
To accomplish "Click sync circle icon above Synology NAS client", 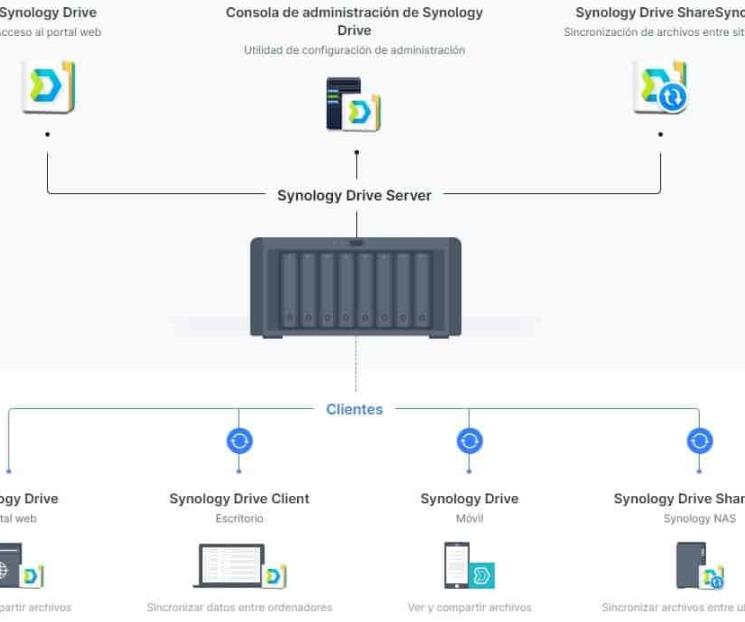I will click(x=699, y=441).
